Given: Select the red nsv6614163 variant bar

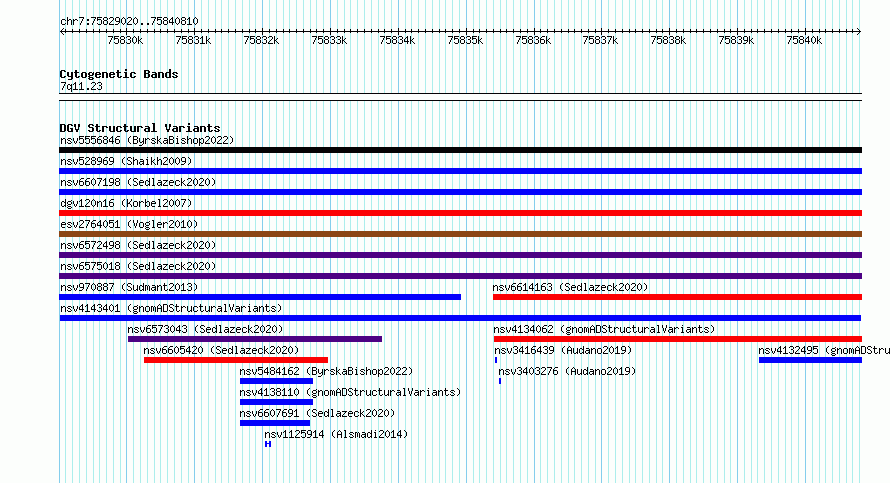Looking at the screenshot, I should point(677,297).
